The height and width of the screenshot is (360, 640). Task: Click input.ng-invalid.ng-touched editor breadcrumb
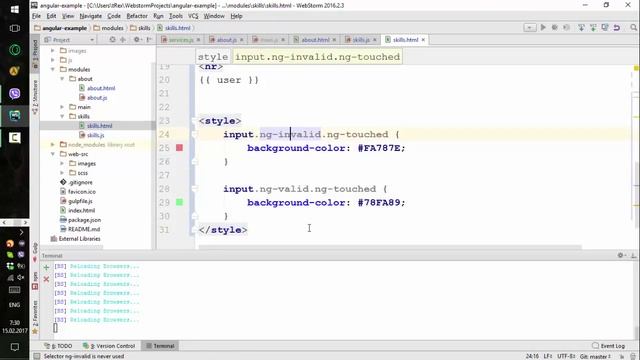(x=317, y=57)
